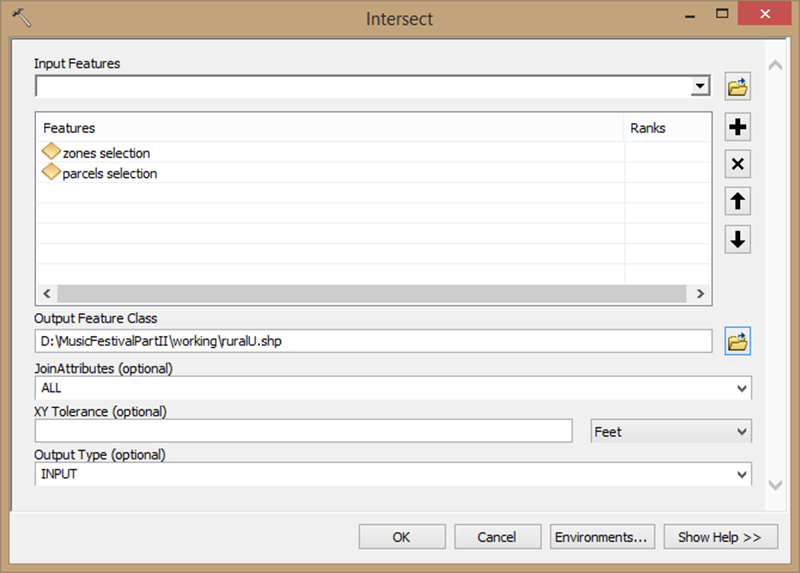
Task: Browse for input features folder icon
Action: click(738, 87)
